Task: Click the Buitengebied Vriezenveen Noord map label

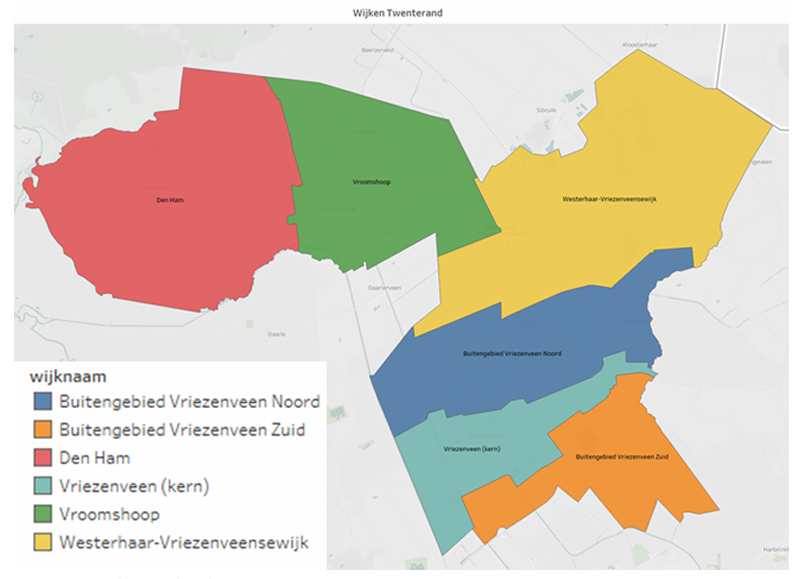Action: (512, 353)
